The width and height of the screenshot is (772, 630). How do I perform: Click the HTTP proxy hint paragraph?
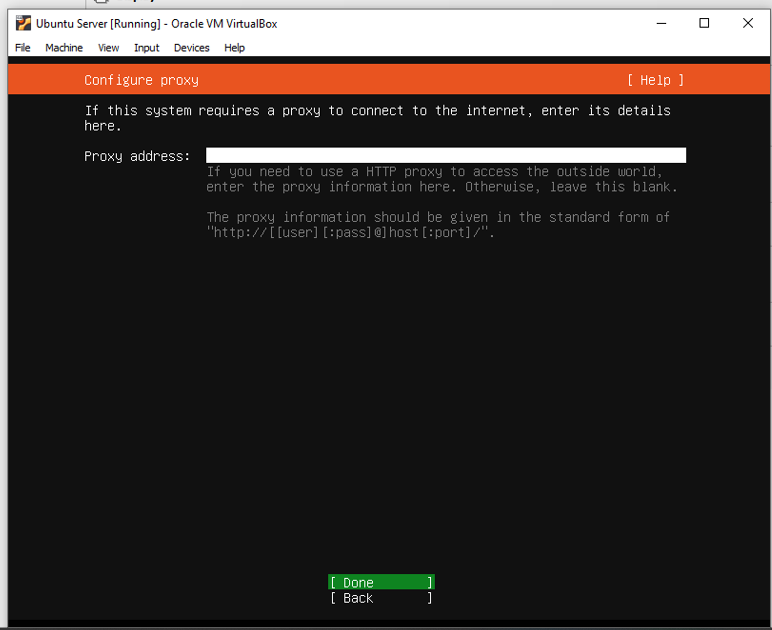[441, 179]
